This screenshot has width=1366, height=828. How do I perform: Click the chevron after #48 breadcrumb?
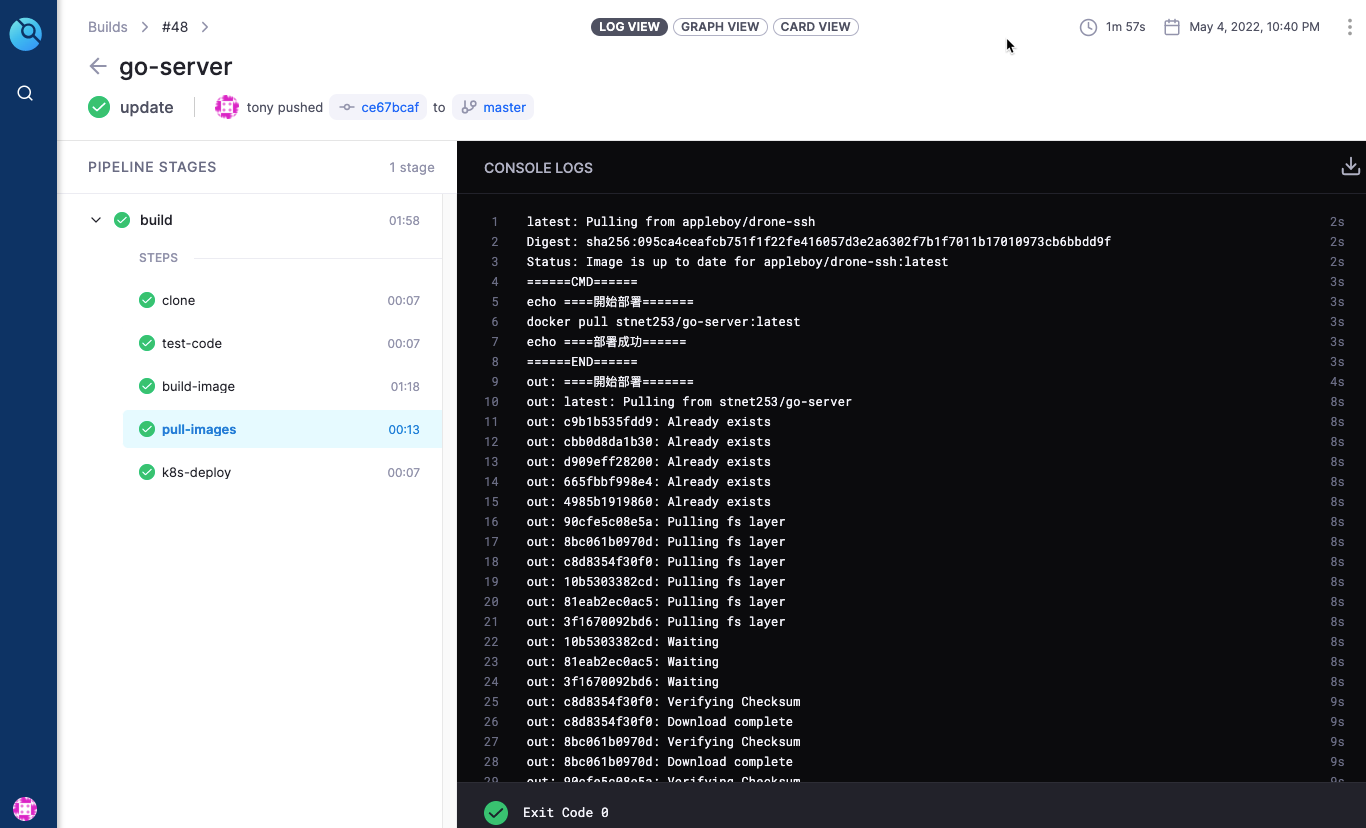click(205, 27)
